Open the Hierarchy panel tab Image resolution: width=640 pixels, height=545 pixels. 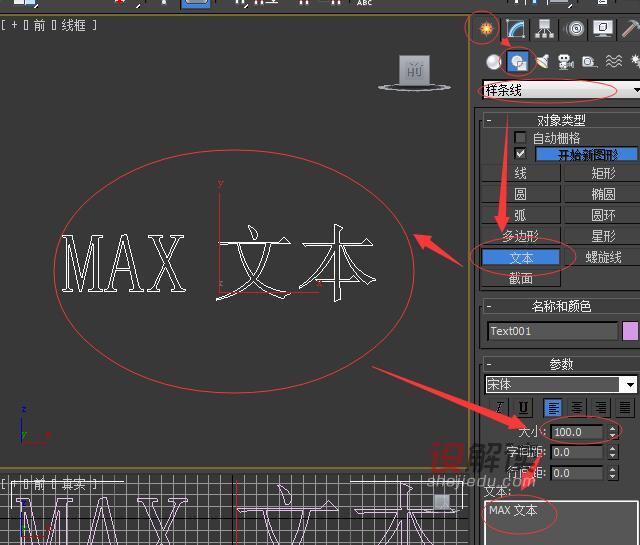[545, 29]
